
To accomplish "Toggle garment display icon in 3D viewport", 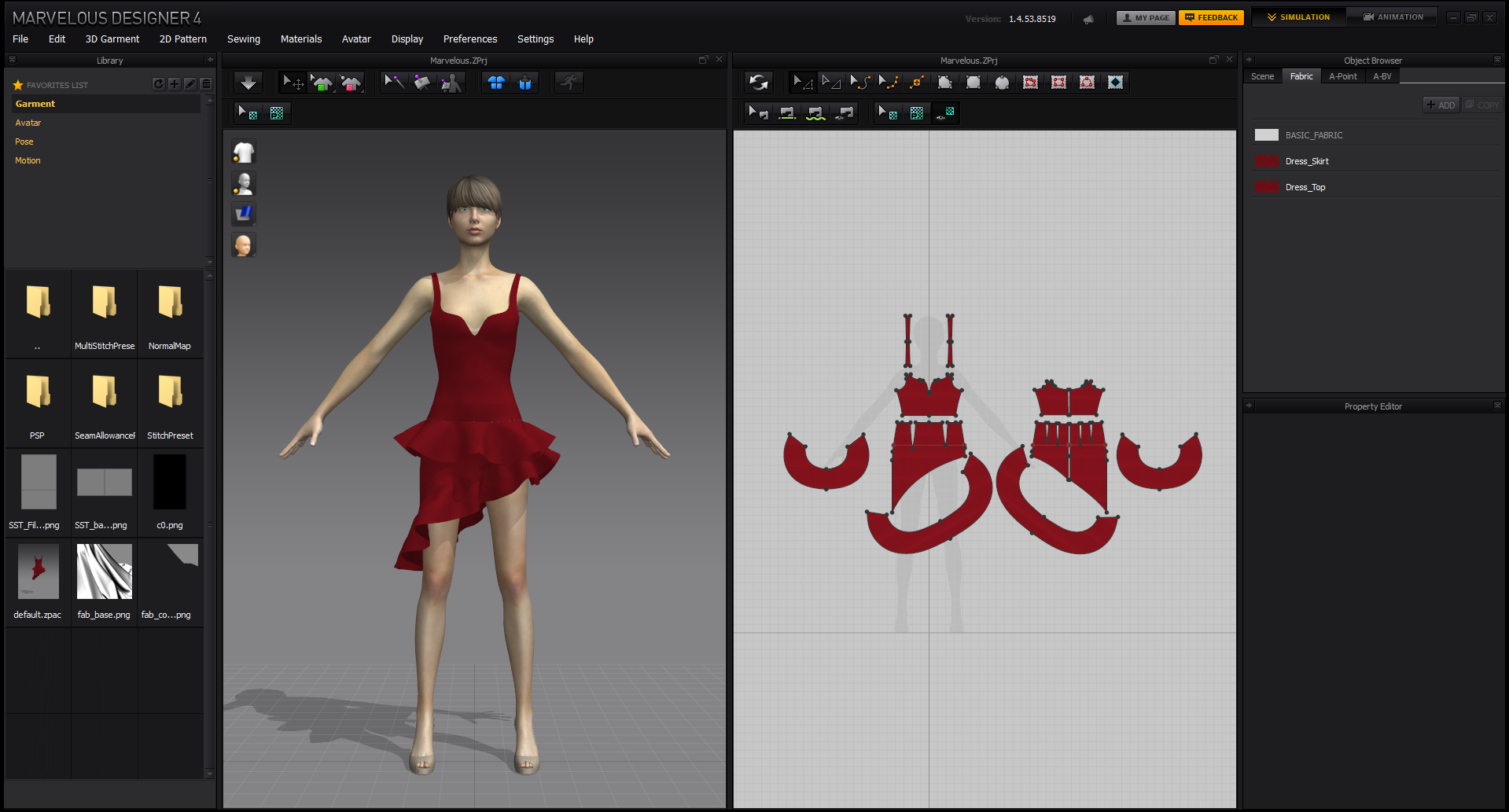I will pos(244,152).
